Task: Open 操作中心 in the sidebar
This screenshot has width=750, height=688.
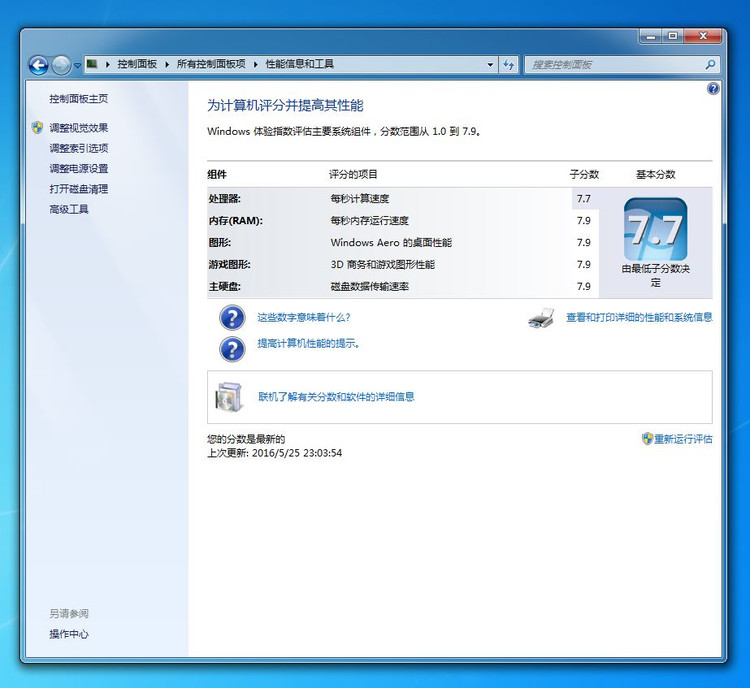Action: tap(69, 634)
